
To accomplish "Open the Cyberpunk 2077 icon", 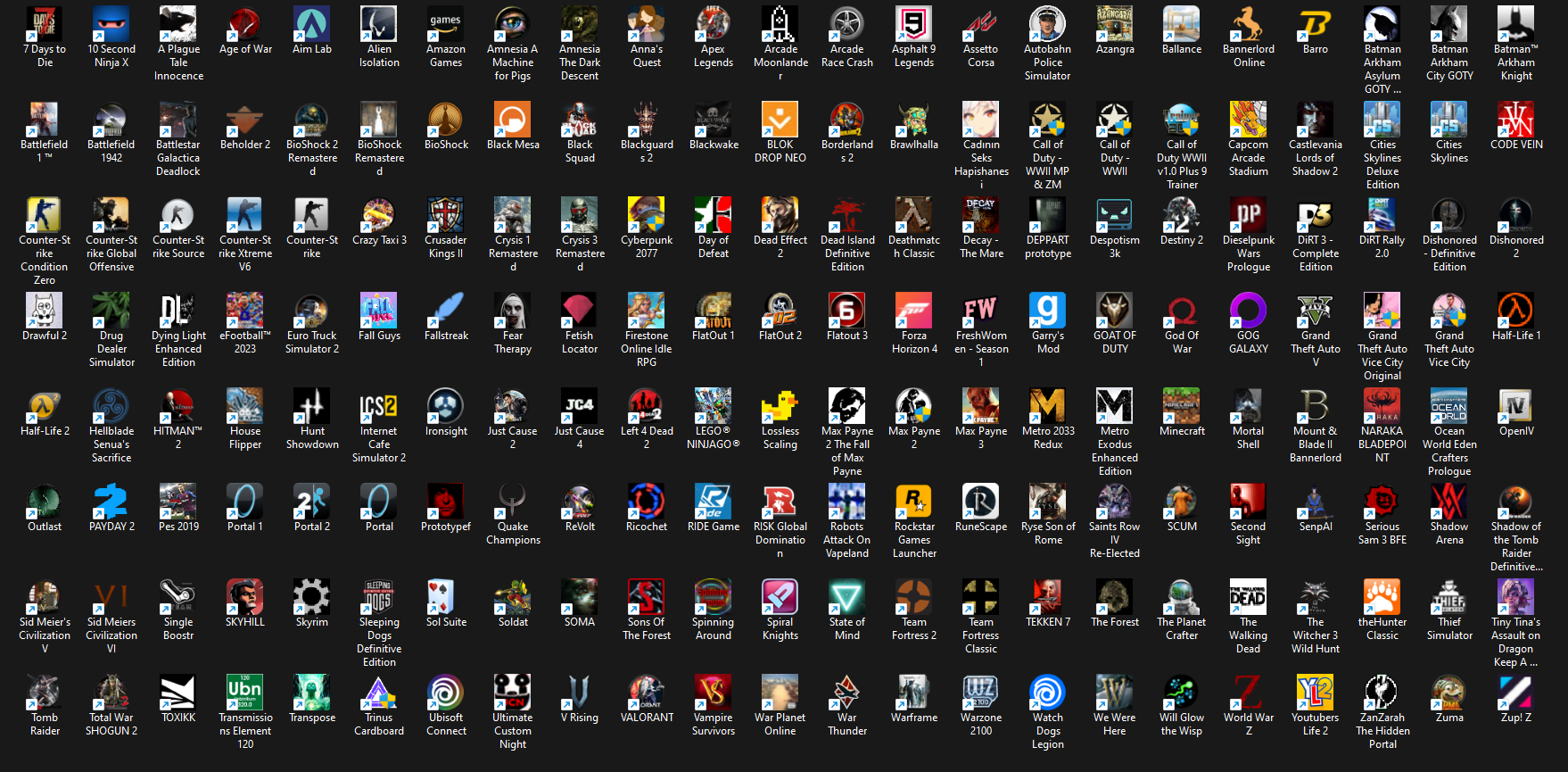I will [647, 215].
